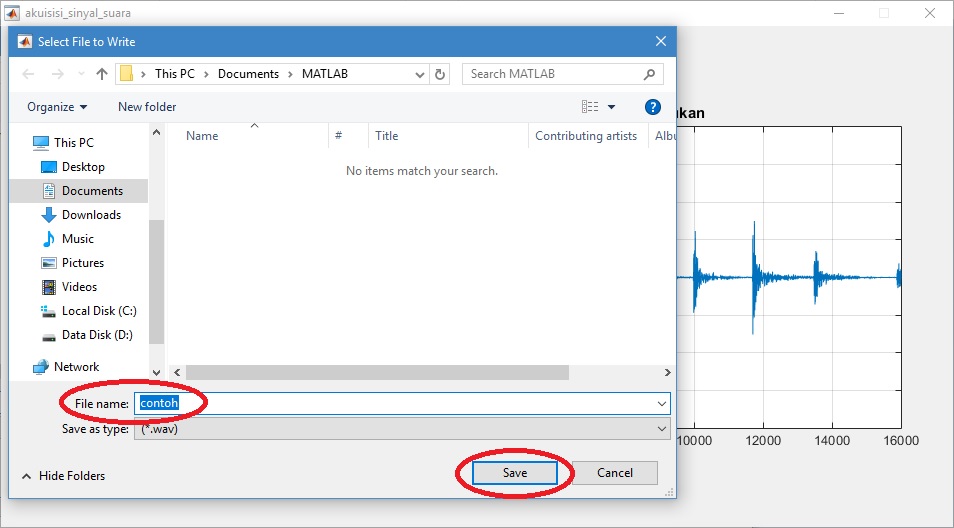Select Local Disk (C:) drive
This screenshot has height=528, width=954.
[98, 311]
